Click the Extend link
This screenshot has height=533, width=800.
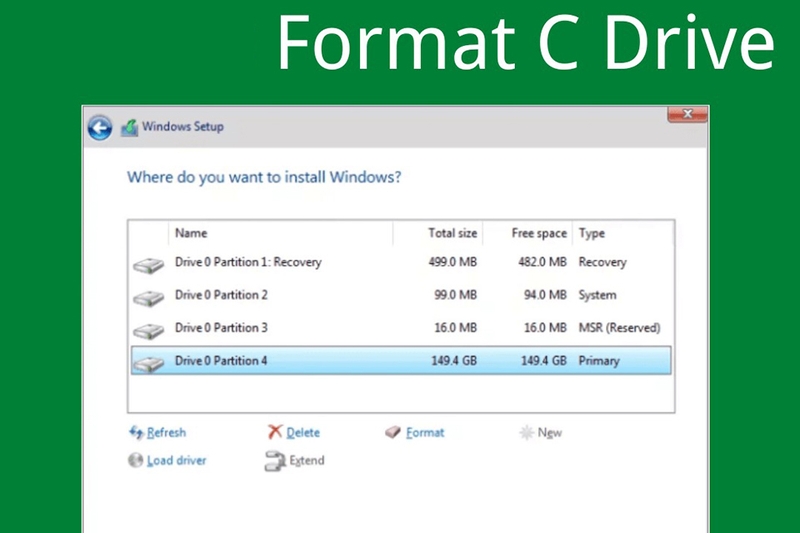[307, 460]
